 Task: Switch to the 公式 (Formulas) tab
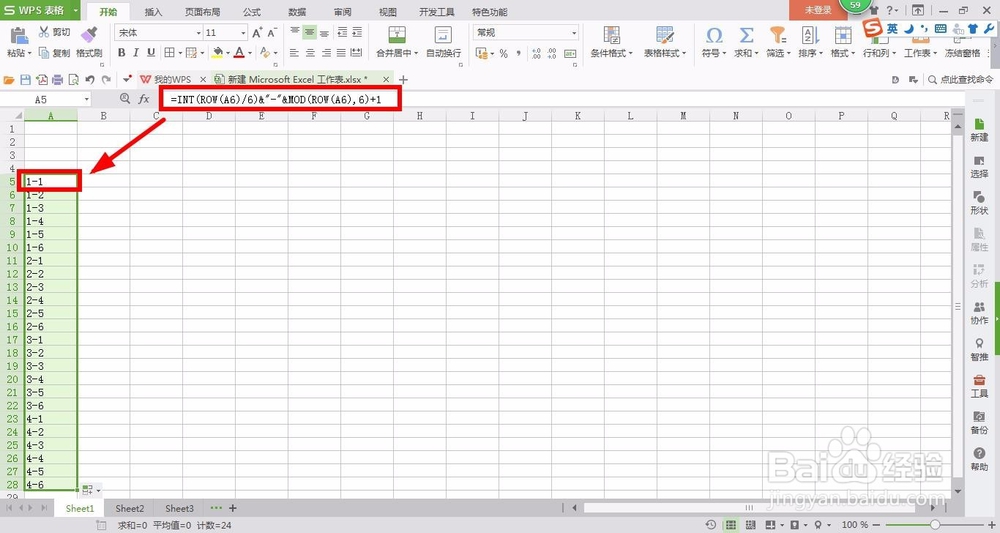(252, 11)
